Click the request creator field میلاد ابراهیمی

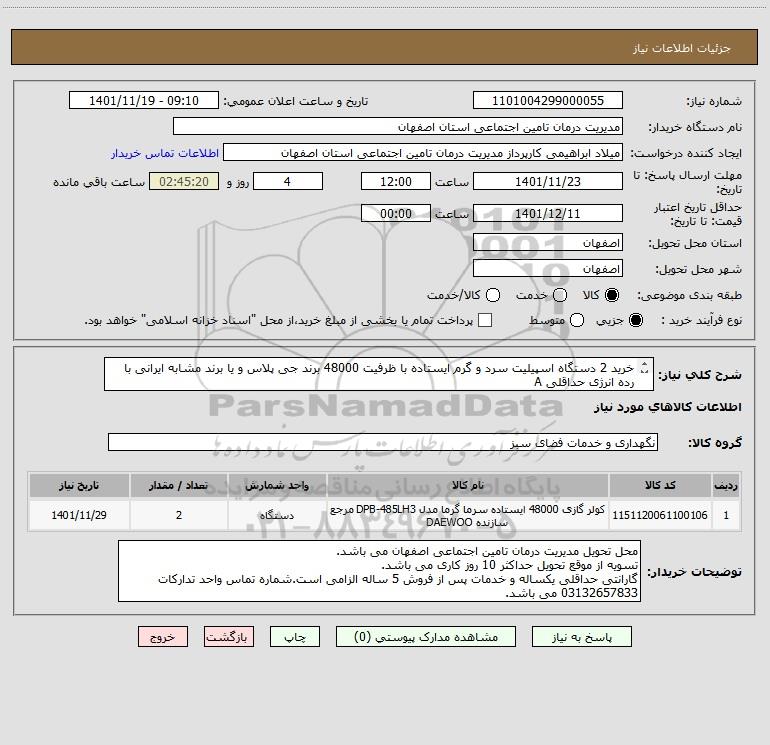(x=423, y=153)
